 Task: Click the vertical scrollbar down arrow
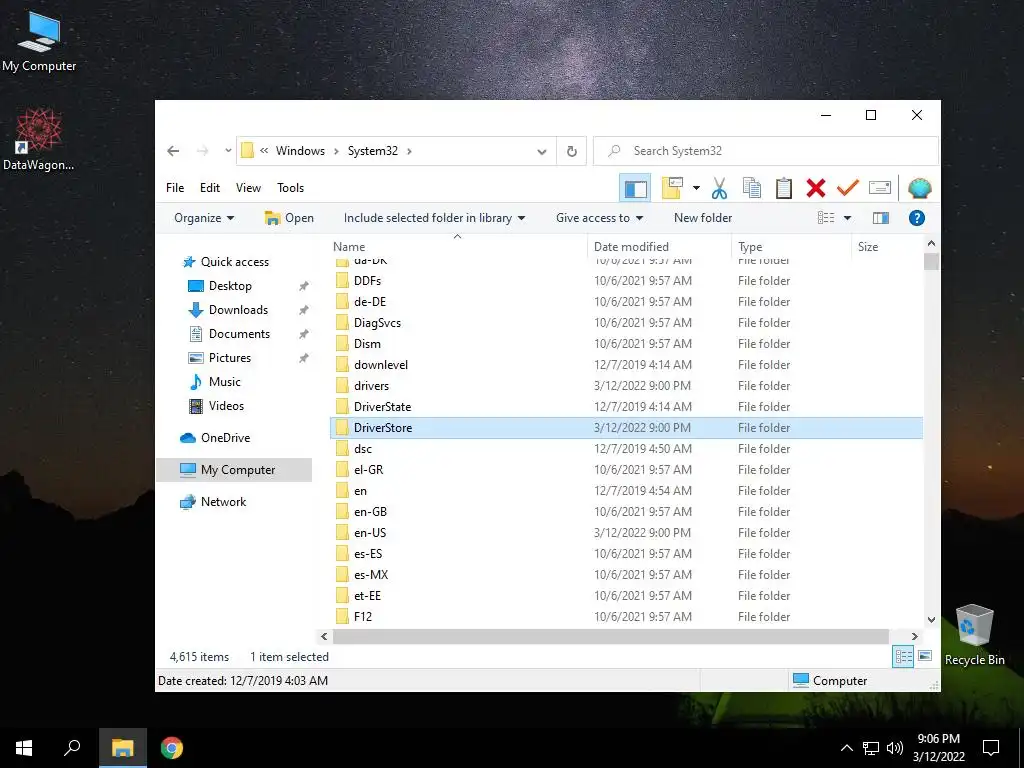coord(931,620)
